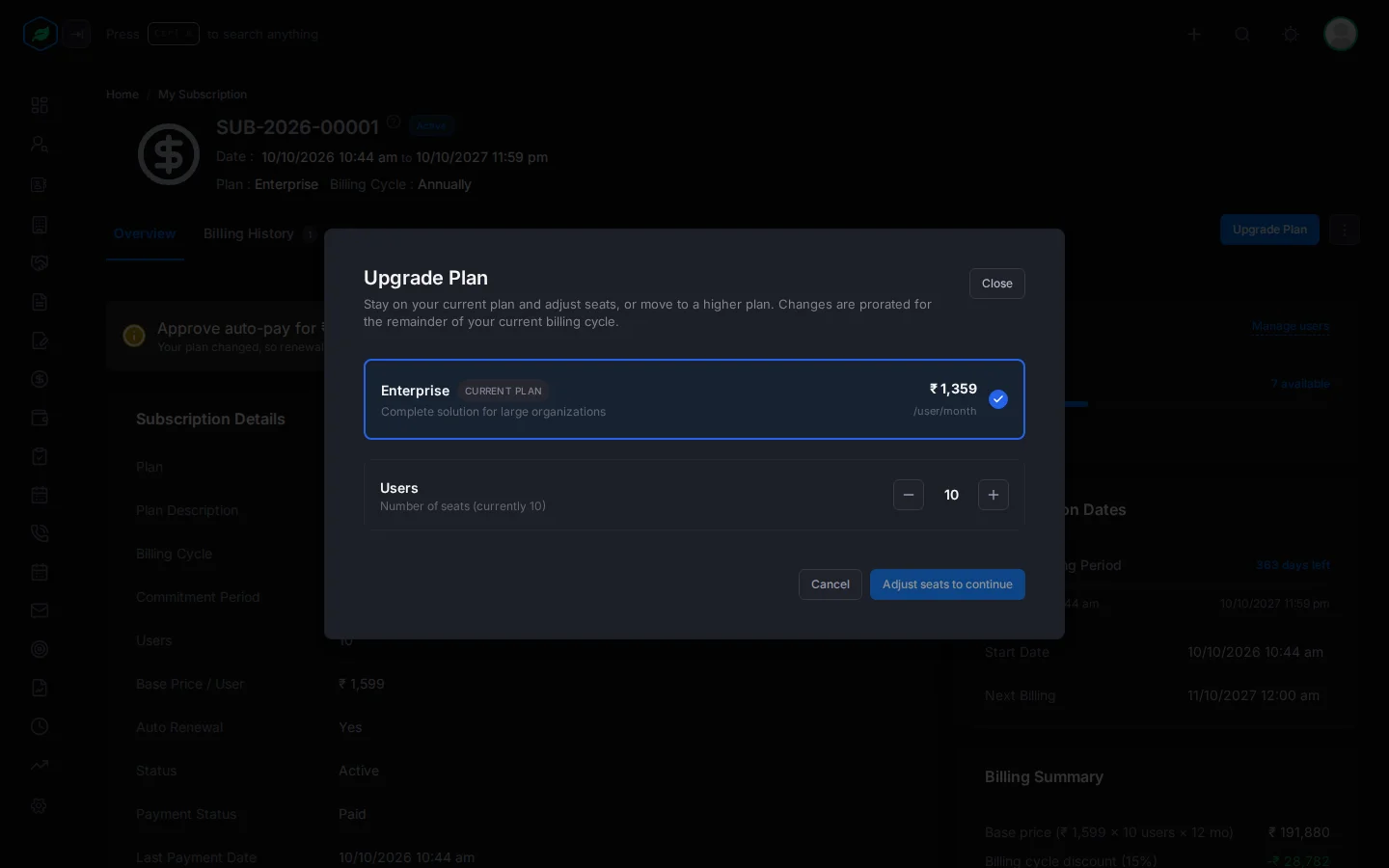1389x868 pixels.
Task: Click Adjust seats to continue button
Action: tap(947, 584)
